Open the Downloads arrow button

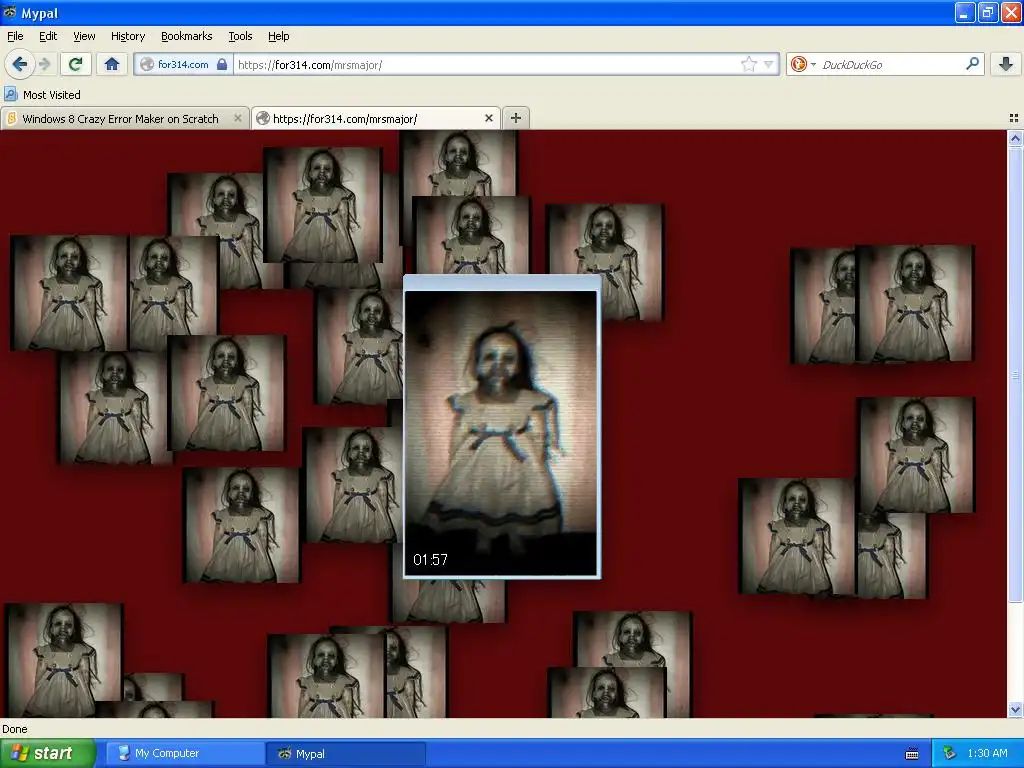1006,64
